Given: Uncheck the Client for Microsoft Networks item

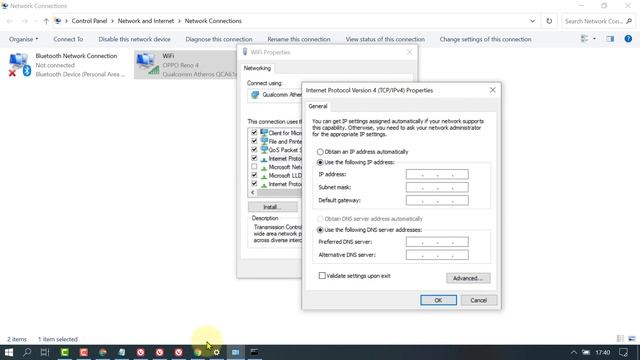Looking at the screenshot, I should pos(254,133).
